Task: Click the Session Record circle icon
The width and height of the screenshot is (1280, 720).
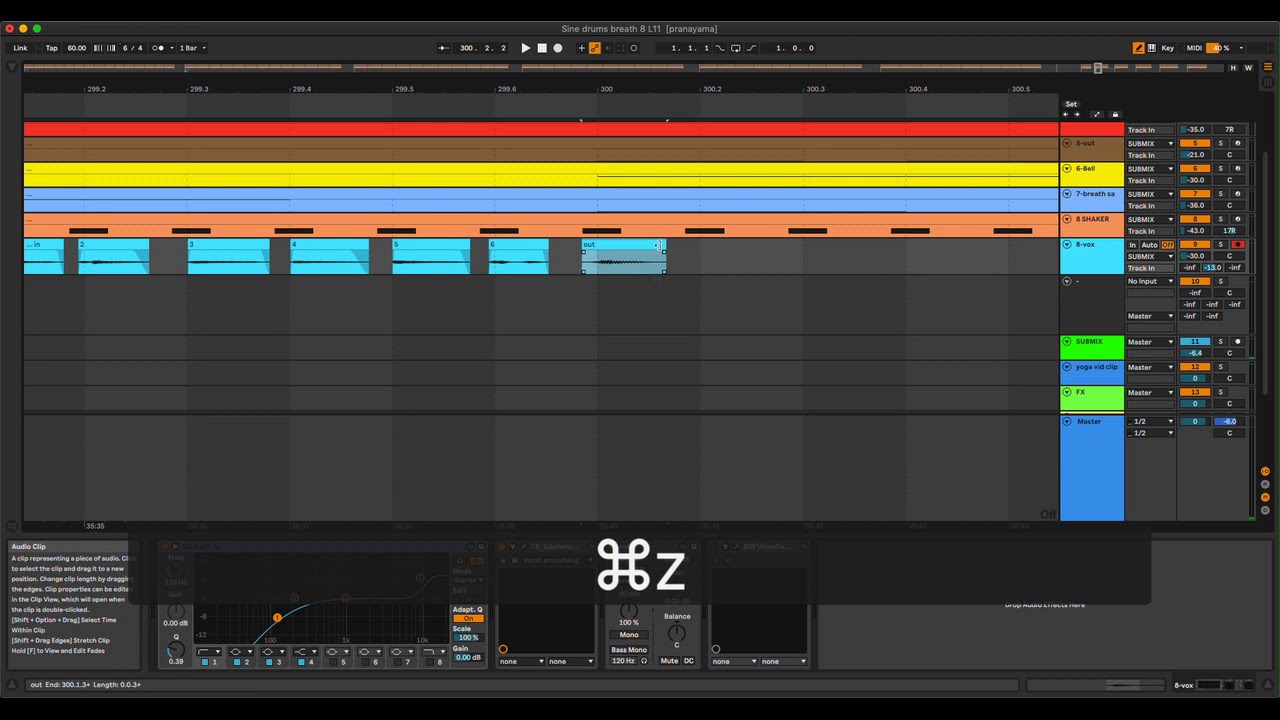Action: (633, 48)
